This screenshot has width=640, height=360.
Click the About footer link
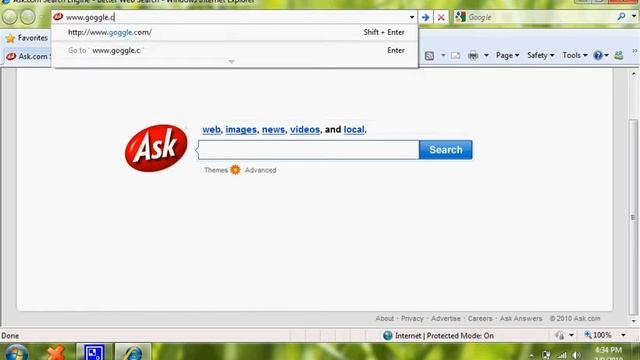[384, 318]
